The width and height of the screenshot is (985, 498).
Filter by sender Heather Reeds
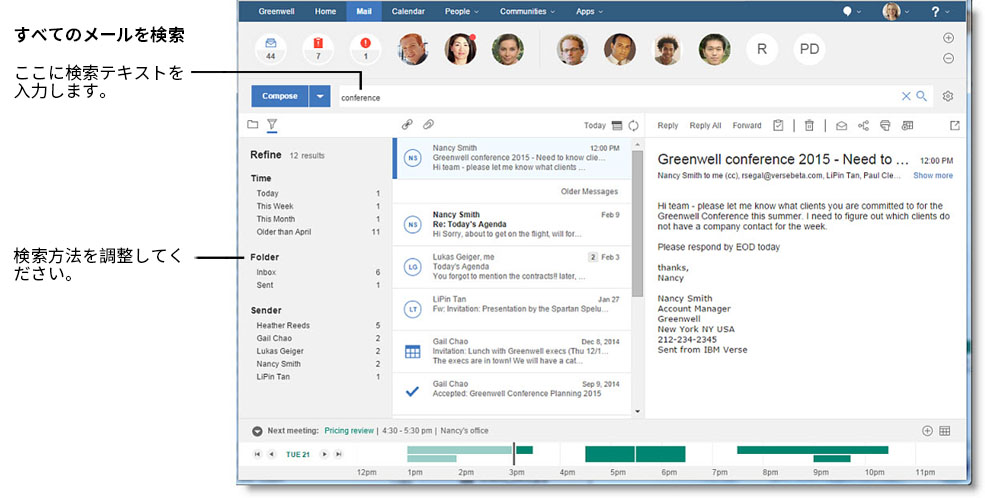pos(317,325)
